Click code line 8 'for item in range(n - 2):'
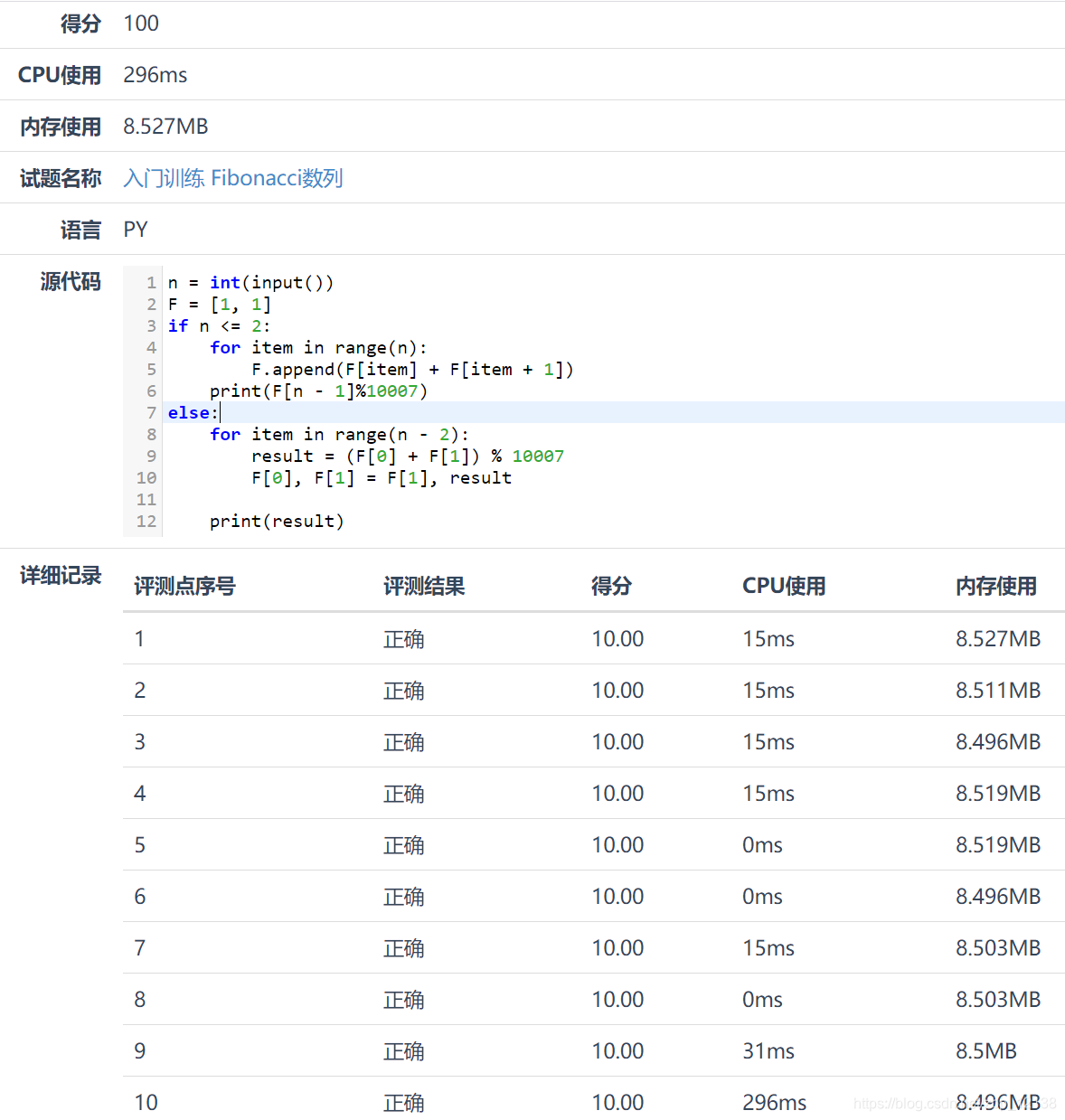Image resolution: width=1065 pixels, height=1120 pixels. tap(339, 435)
